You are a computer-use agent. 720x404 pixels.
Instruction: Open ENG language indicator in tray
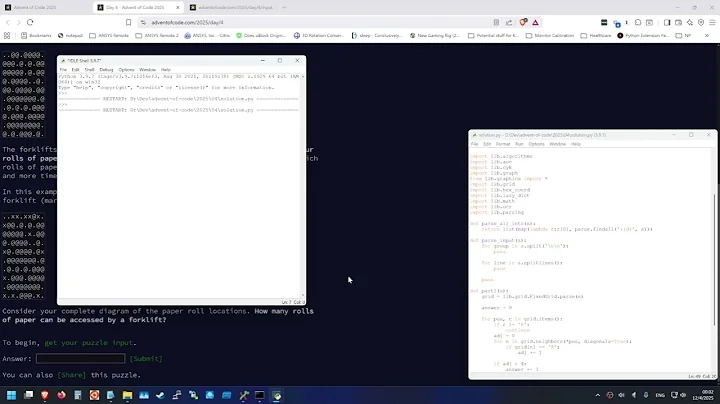tap(660, 395)
